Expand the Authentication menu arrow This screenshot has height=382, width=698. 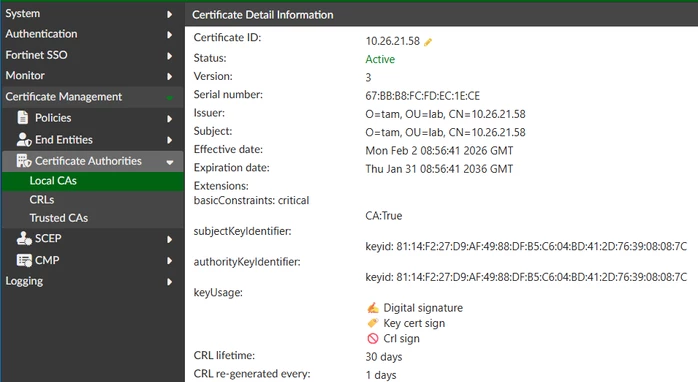(169, 35)
